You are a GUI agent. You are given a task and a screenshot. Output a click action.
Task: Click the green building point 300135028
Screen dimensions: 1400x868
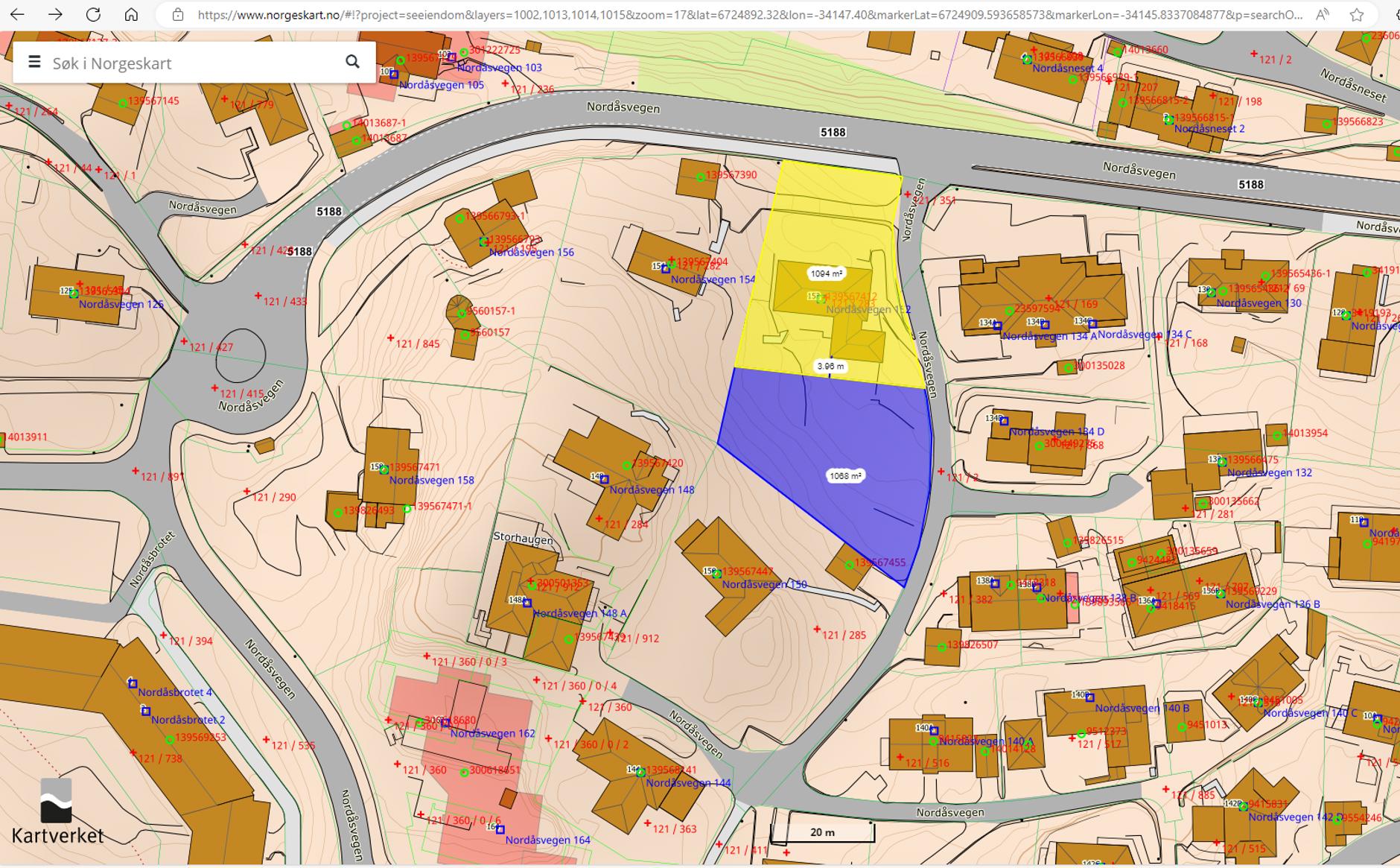point(1069,367)
